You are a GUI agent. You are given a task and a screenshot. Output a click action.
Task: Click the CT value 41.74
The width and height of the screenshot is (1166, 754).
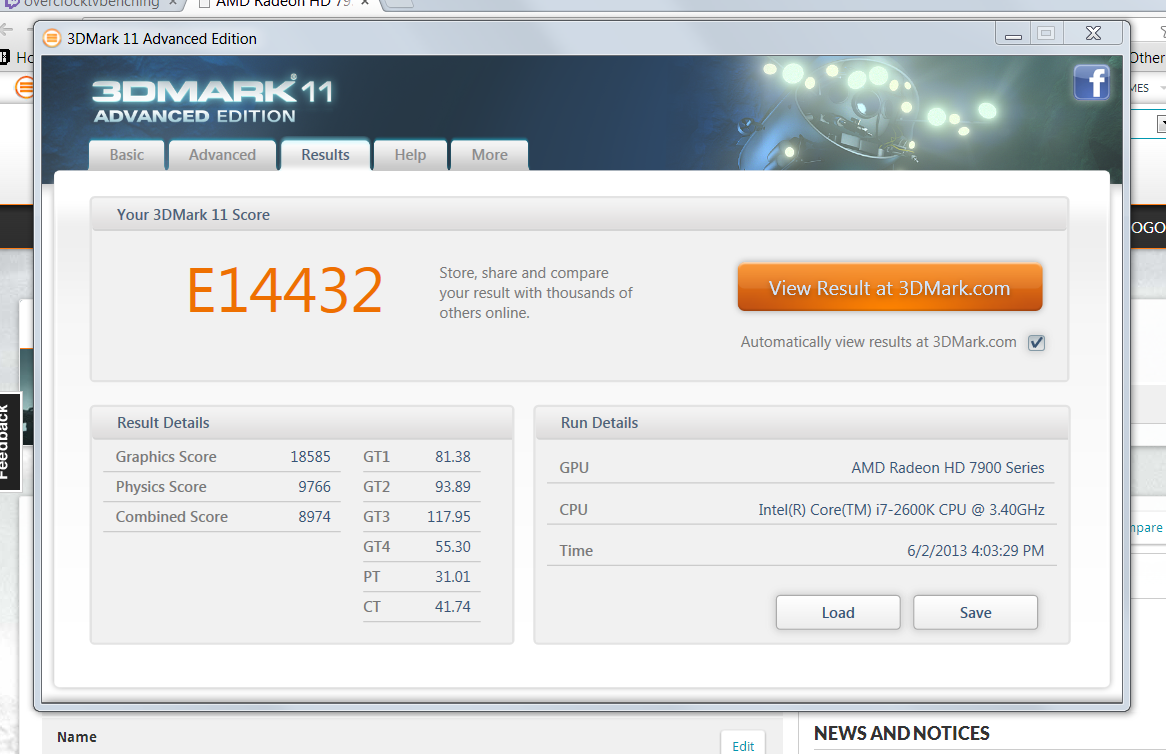click(453, 606)
